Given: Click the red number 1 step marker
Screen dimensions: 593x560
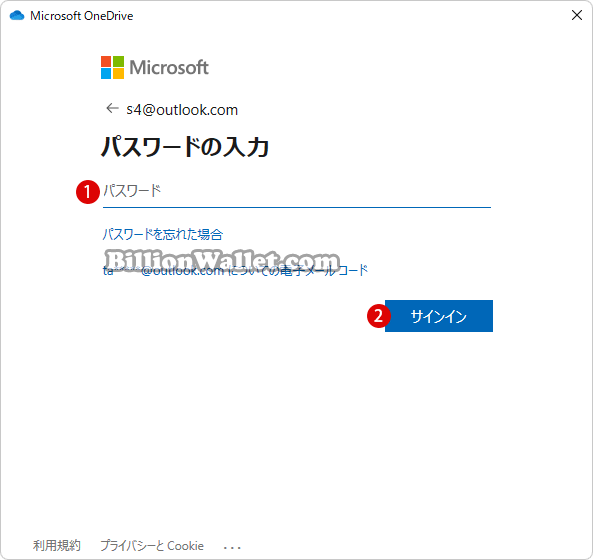Looking at the screenshot, I should pyautogui.click(x=88, y=192).
